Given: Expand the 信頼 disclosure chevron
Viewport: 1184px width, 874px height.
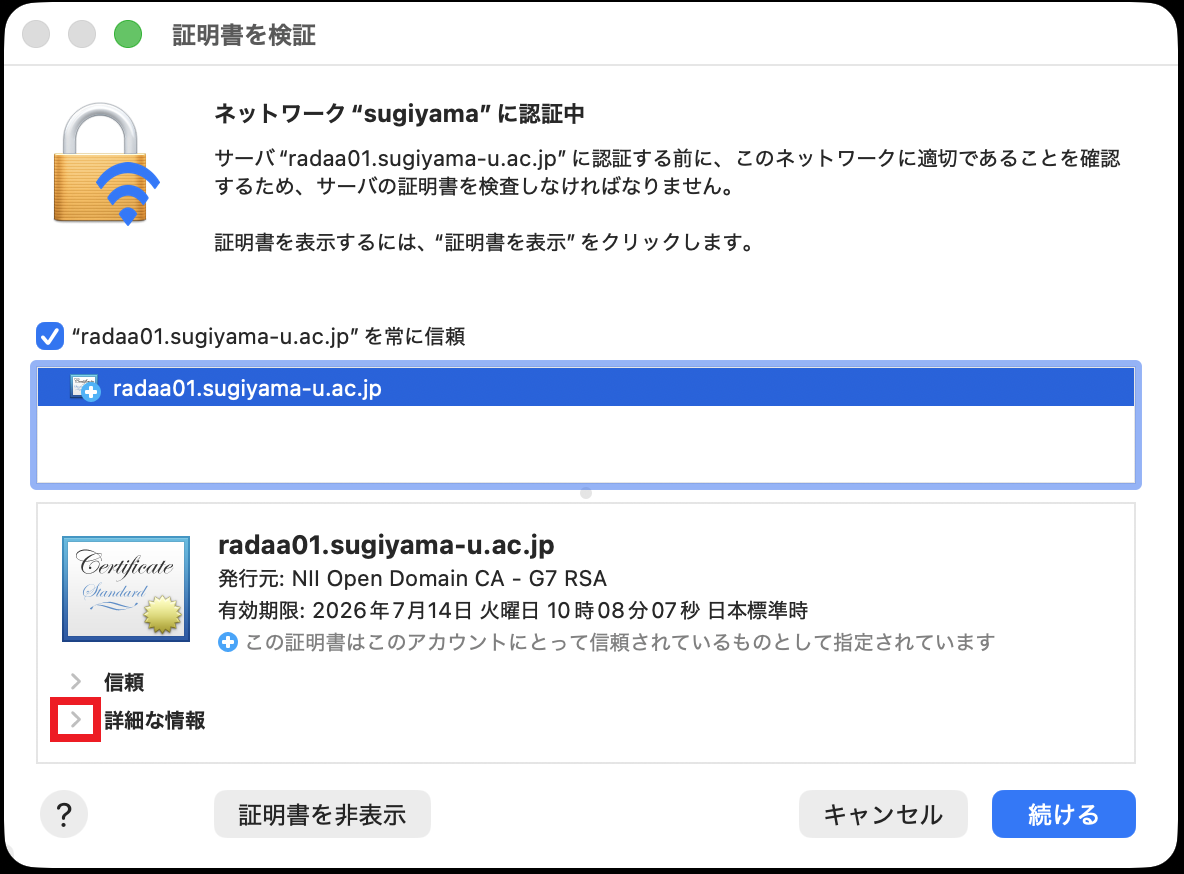Looking at the screenshot, I should 76,681.
